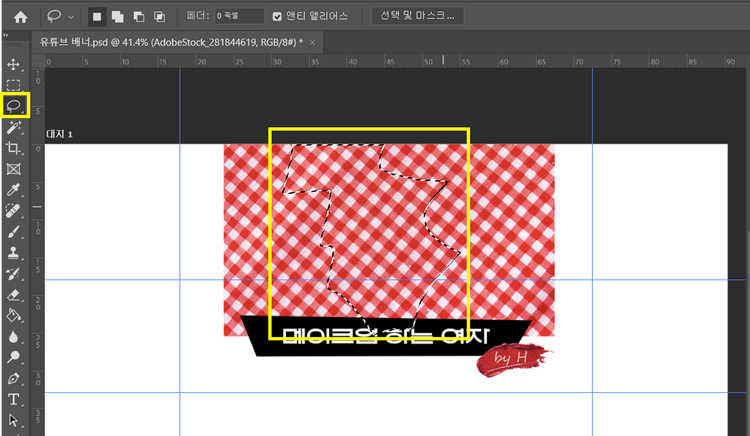Select the Spot Healing Brush tool
Image resolution: width=750 pixels, height=436 pixels.
click(13, 211)
